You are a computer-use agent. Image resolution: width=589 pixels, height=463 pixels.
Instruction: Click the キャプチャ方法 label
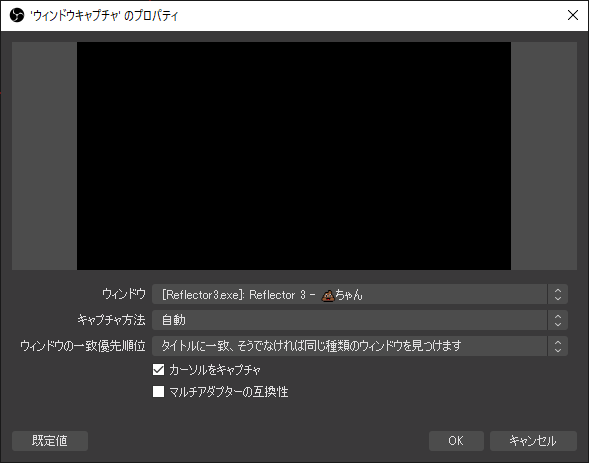click(x=111, y=320)
